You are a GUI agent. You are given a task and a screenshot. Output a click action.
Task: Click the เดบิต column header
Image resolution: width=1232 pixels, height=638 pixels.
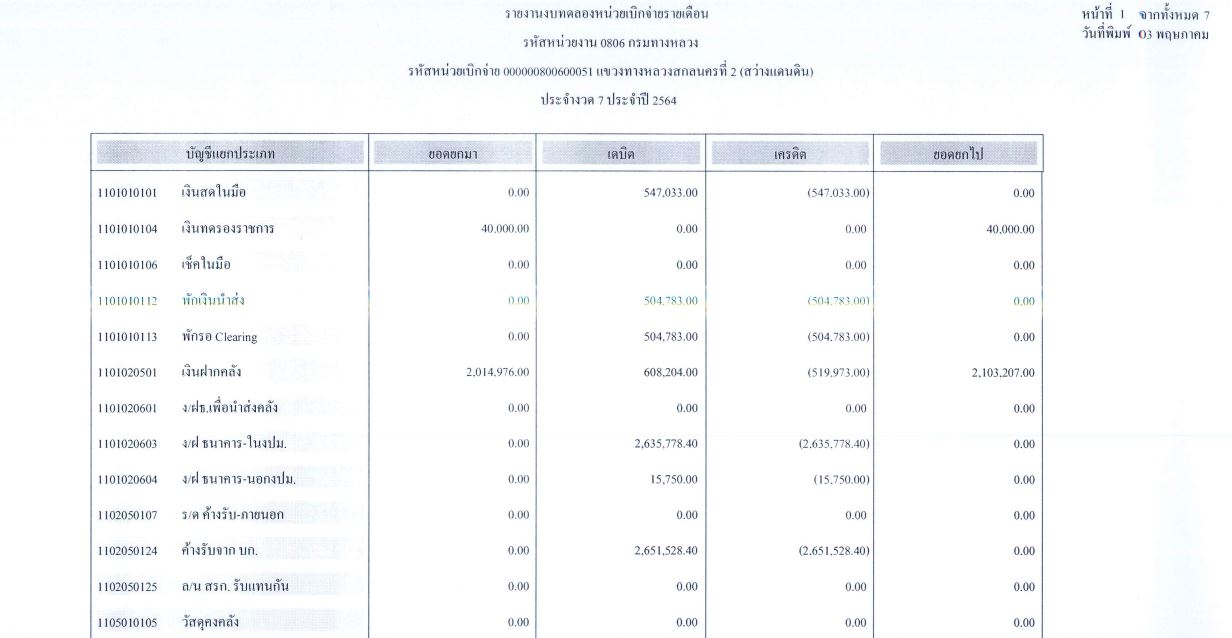pyautogui.click(x=621, y=154)
